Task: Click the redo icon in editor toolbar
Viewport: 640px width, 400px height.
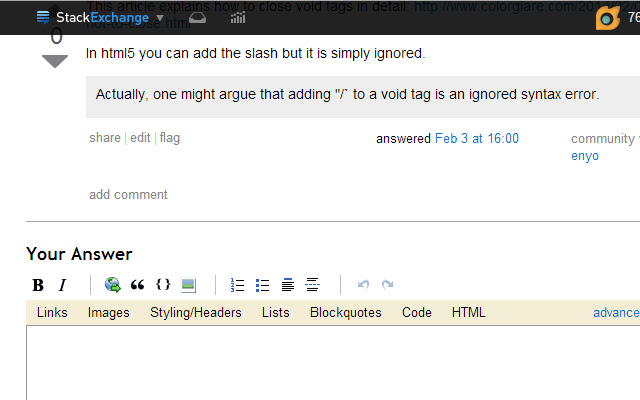Action: coord(388,284)
